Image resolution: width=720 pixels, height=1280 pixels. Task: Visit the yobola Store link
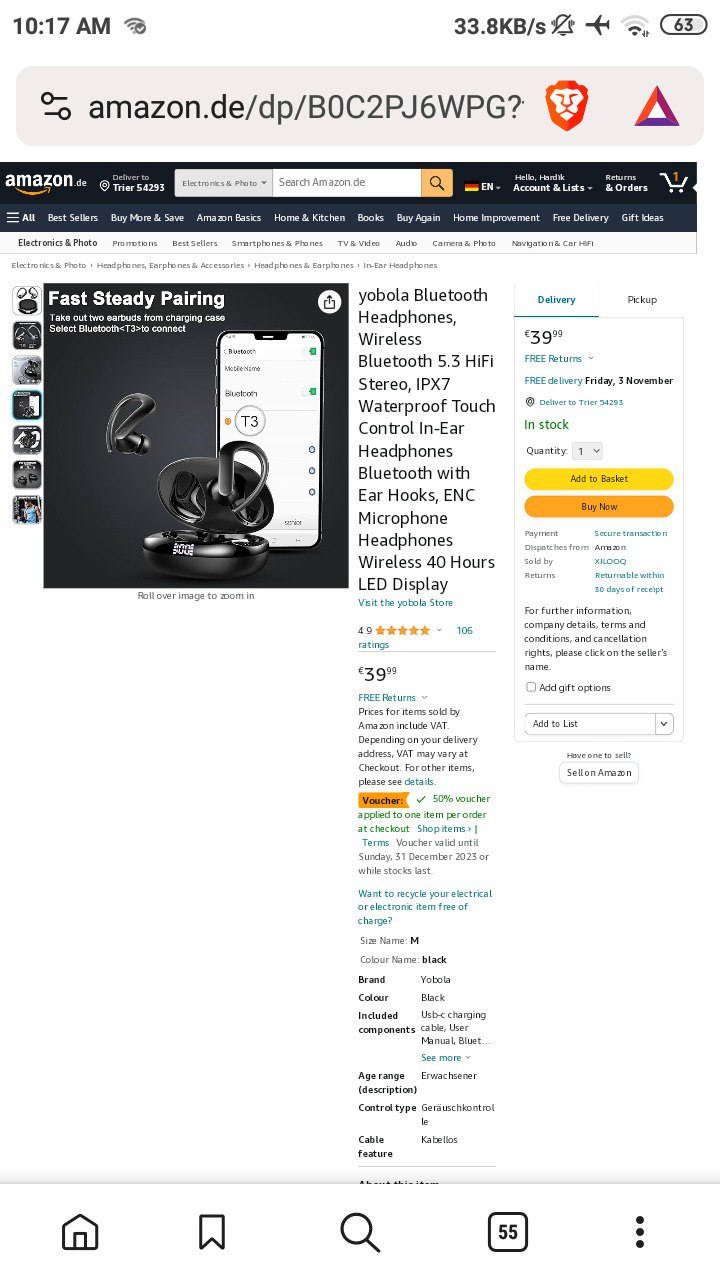(x=406, y=603)
